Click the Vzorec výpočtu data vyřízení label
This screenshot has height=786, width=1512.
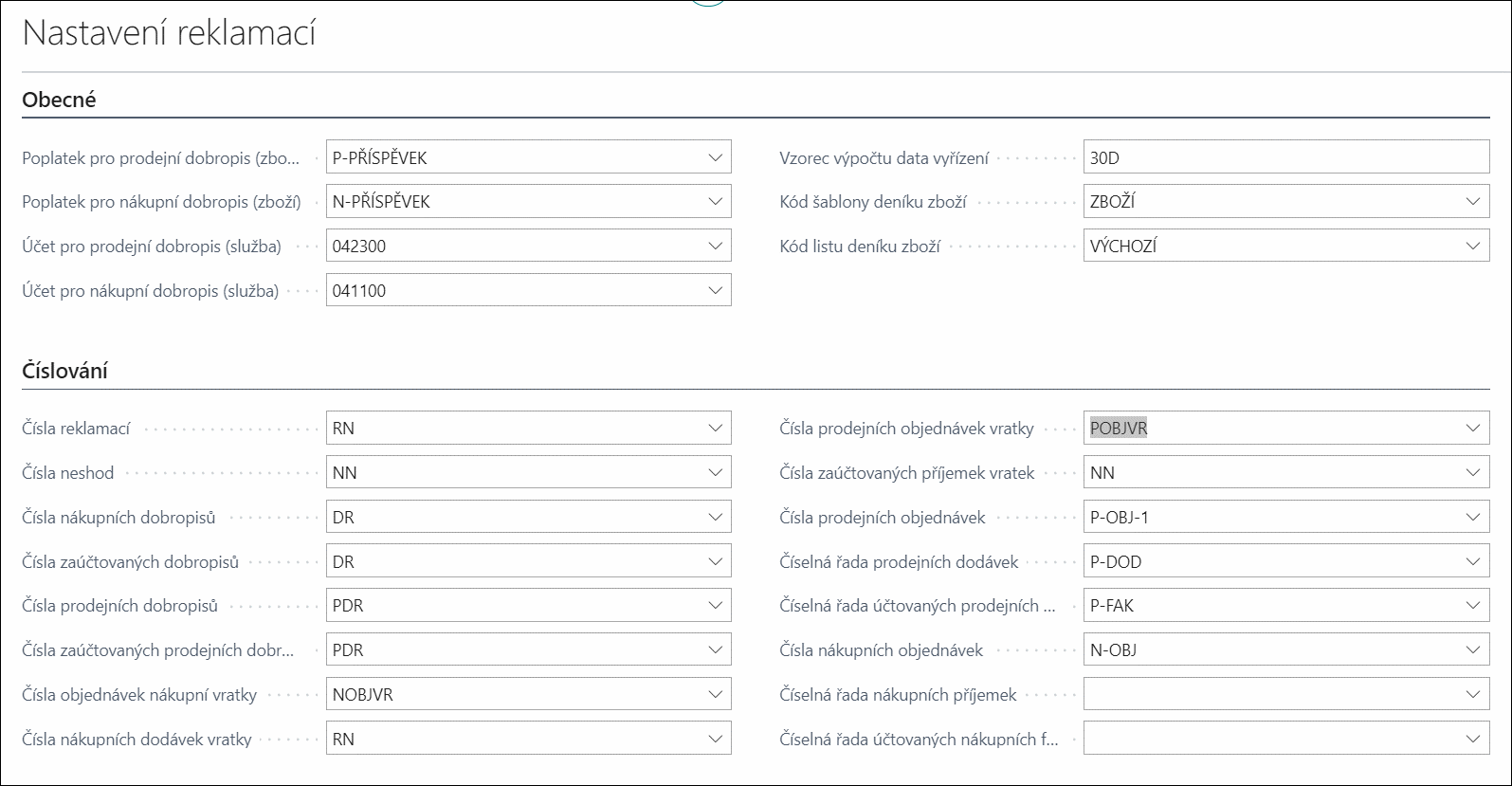point(884,158)
